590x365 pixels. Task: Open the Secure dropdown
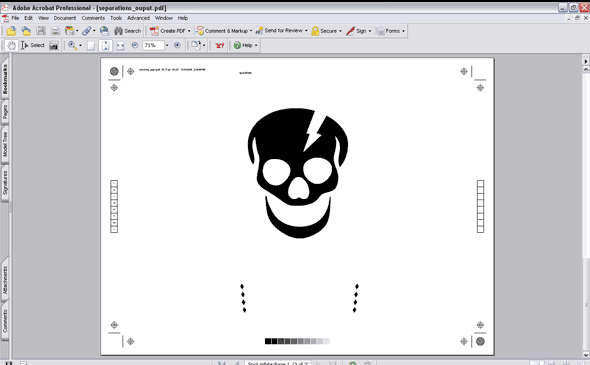click(340, 31)
